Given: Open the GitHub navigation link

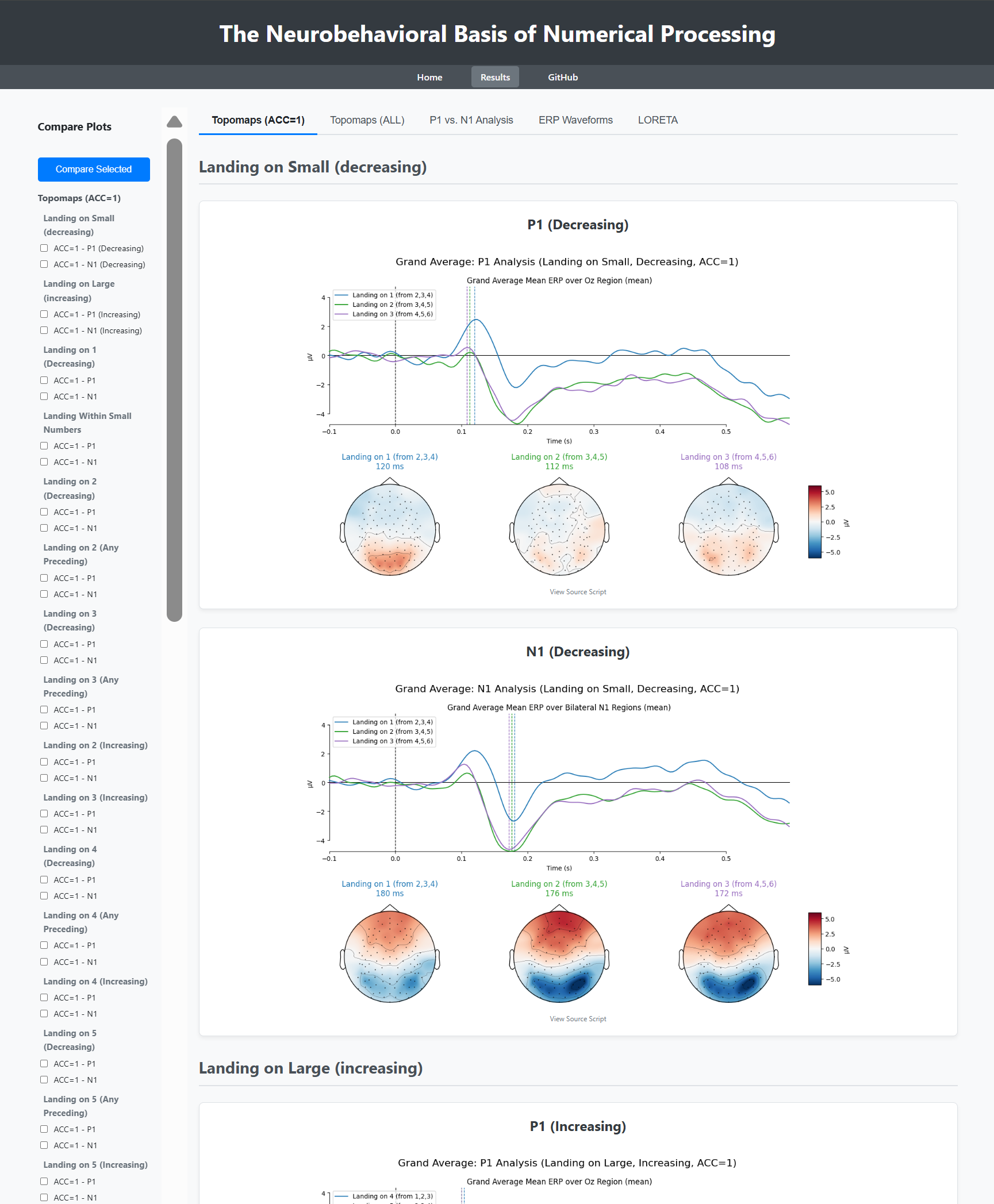Looking at the screenshot, I should pyautogui.click(x=563, y=77).
